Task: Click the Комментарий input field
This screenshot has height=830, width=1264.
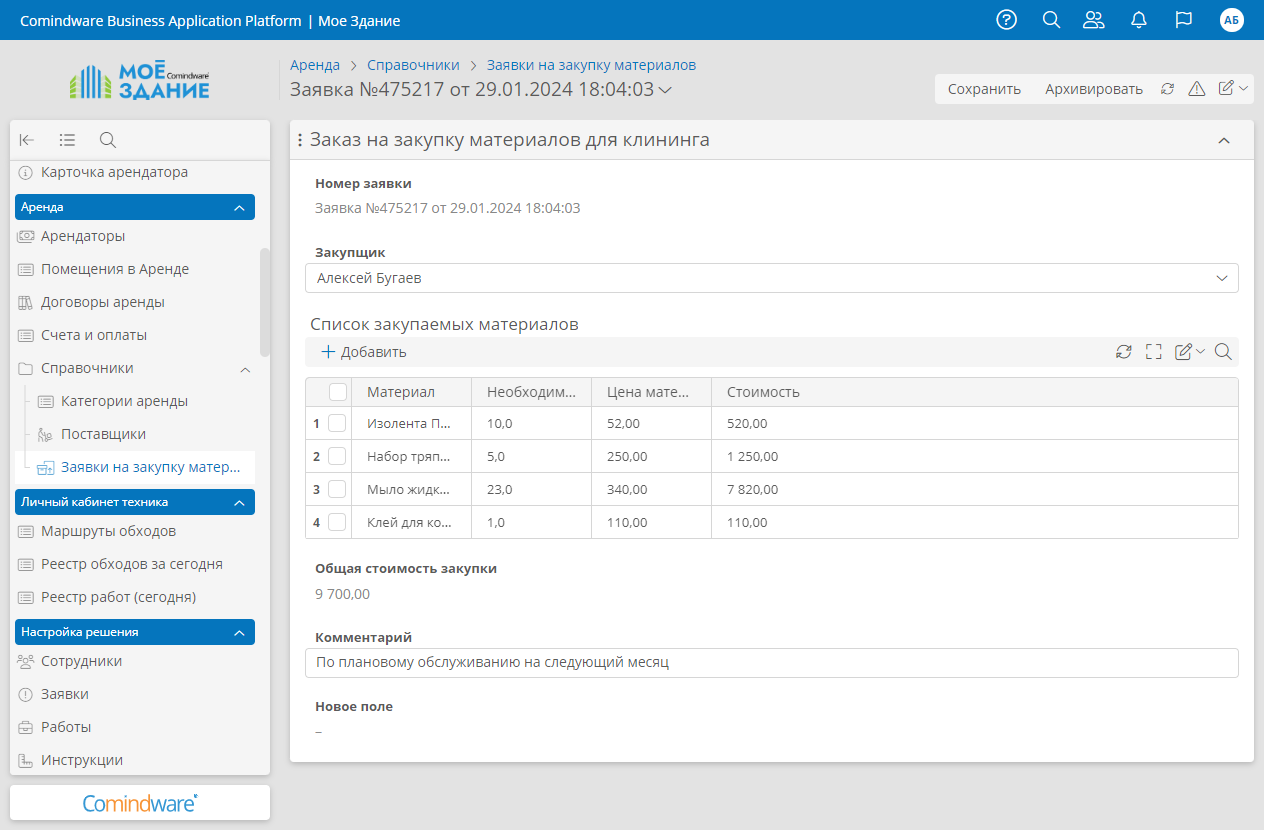Action: [771, 663]
